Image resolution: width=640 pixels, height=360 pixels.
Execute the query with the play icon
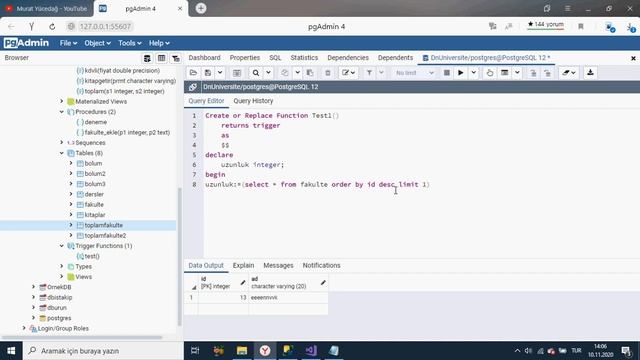pyautogui.click(x=460, y=73)
